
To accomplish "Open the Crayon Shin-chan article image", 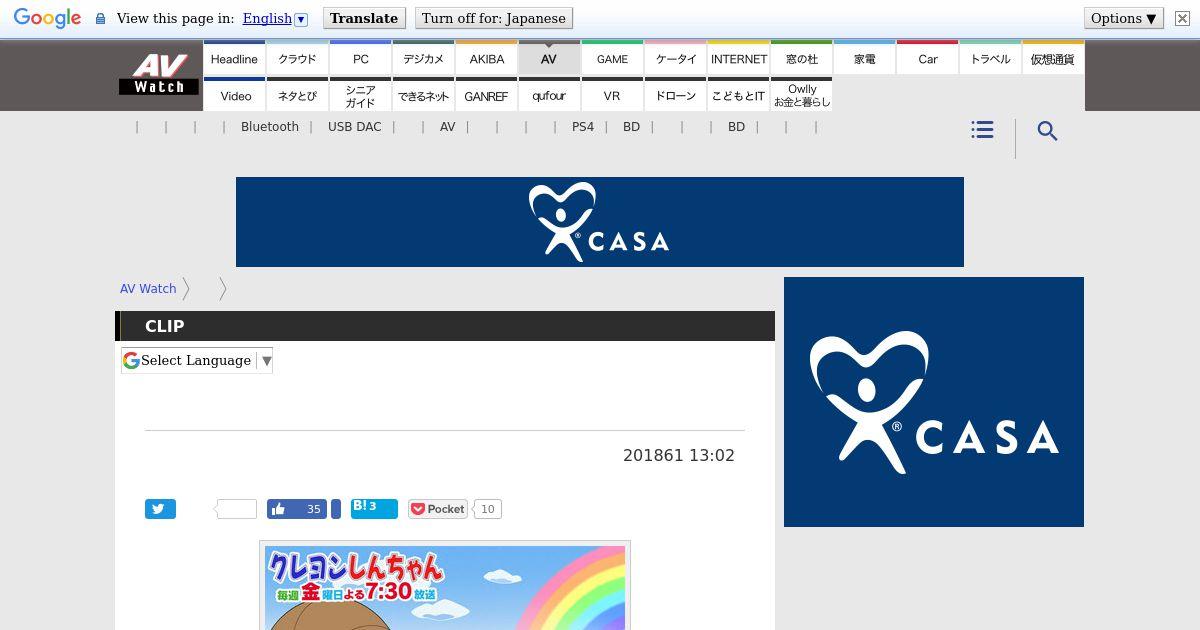I will (445, 586).
